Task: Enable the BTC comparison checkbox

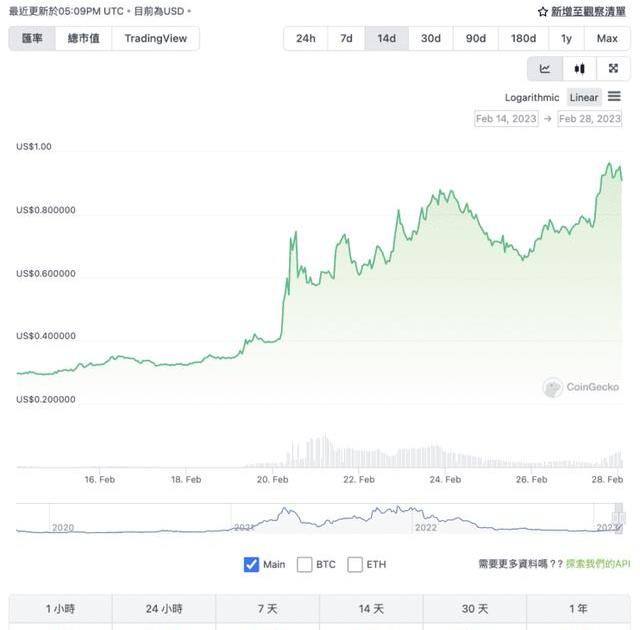Action: (x=304, y=565)
